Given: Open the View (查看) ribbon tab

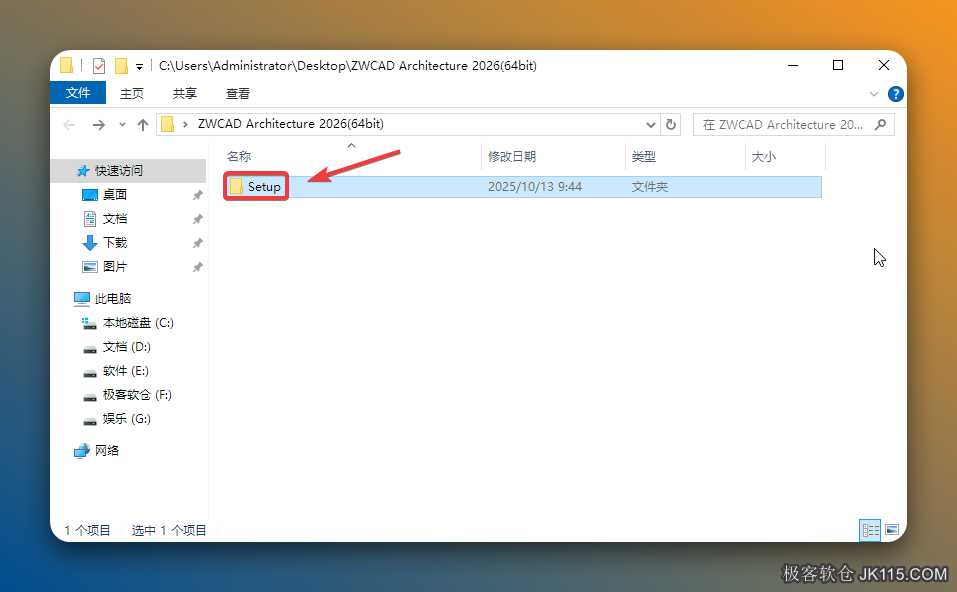Looking at the screenshot, I should pyautogui.click(x=237, y=93).
